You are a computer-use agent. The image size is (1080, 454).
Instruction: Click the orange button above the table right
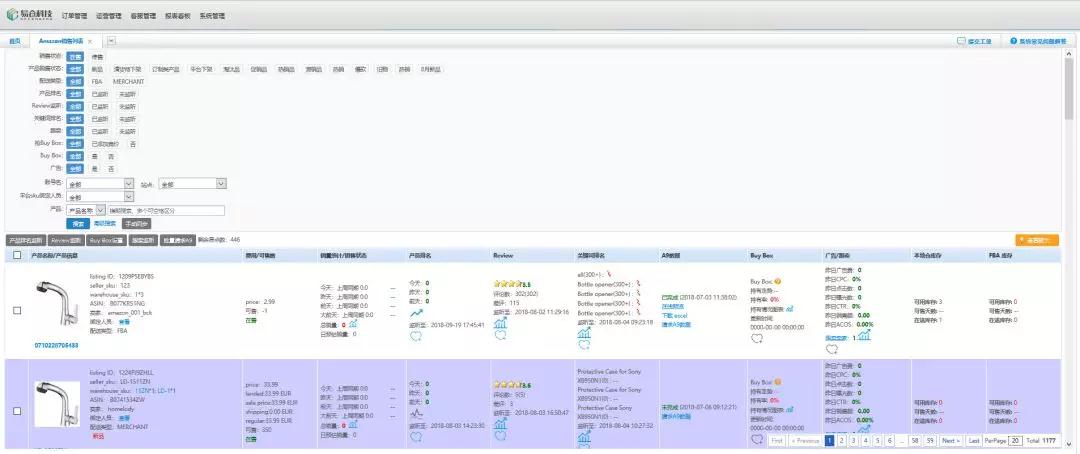click(1037, 240)
